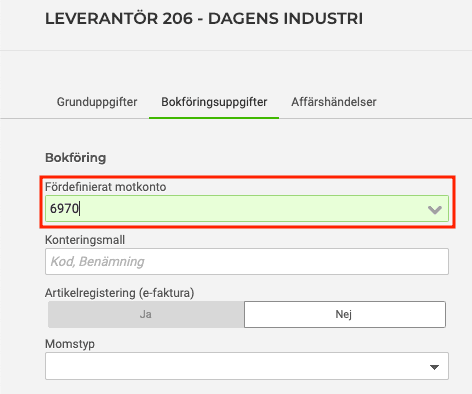Open the Momstyp dropdown
This screenshot has height=394, width=472.
pos(247,366)
